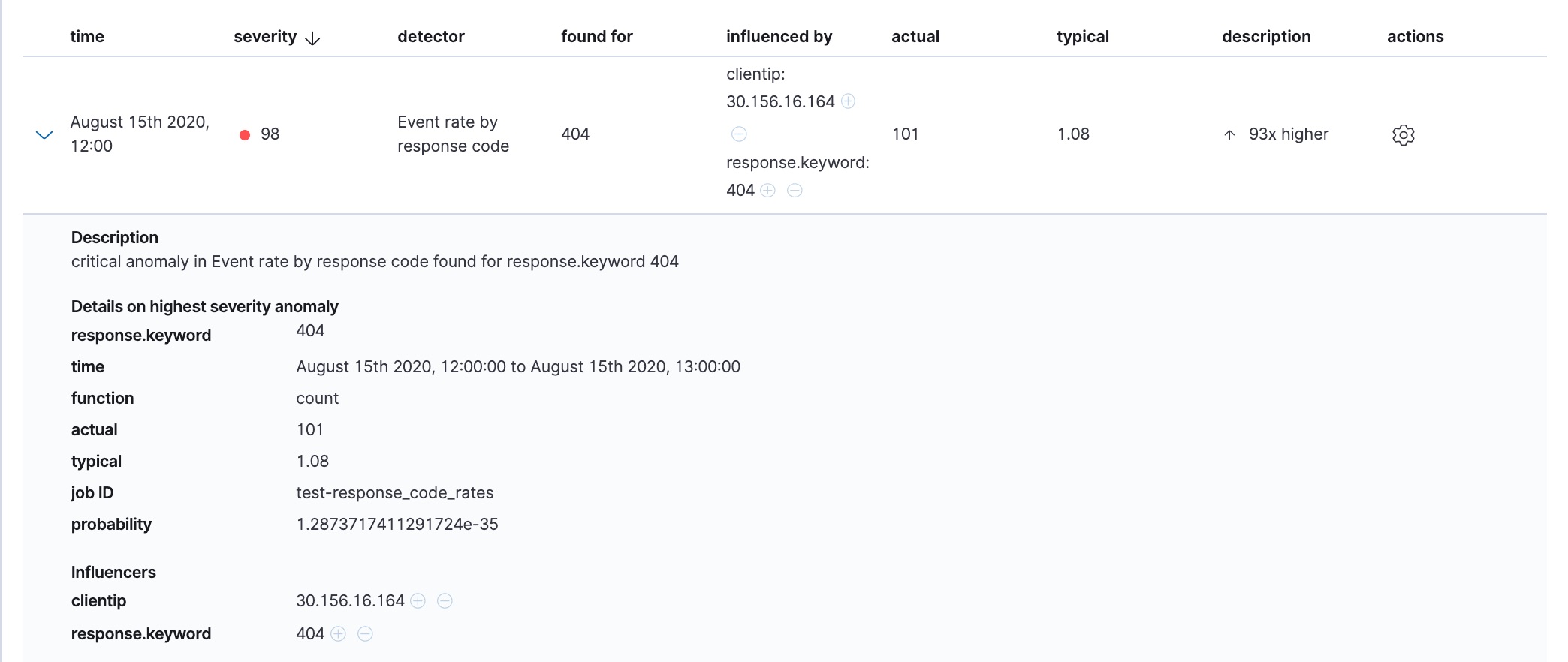Add filter for clientip 30.156.16.164 in influenced by column
1568x662 pixels.
coord(849,101)
